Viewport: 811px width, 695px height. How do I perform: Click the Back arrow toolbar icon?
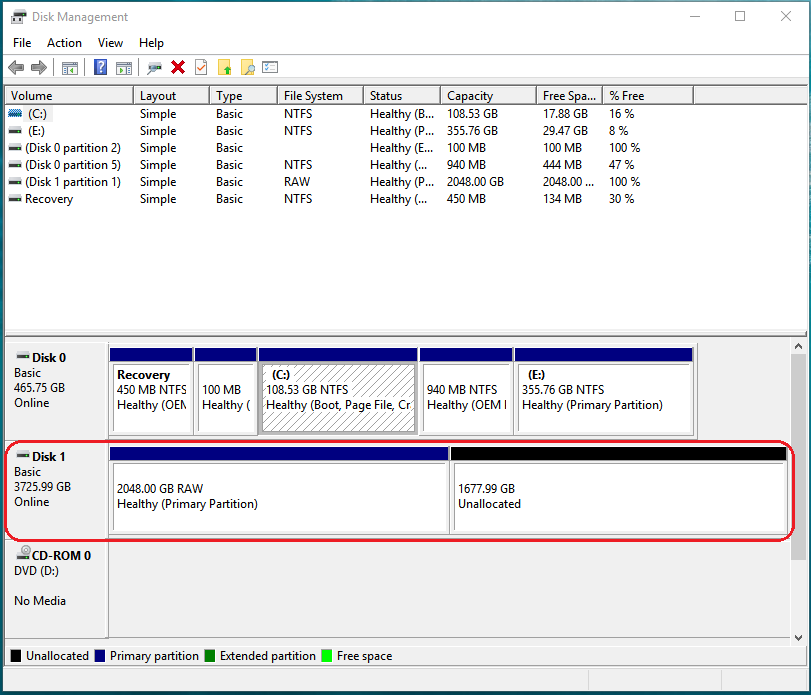17,67
